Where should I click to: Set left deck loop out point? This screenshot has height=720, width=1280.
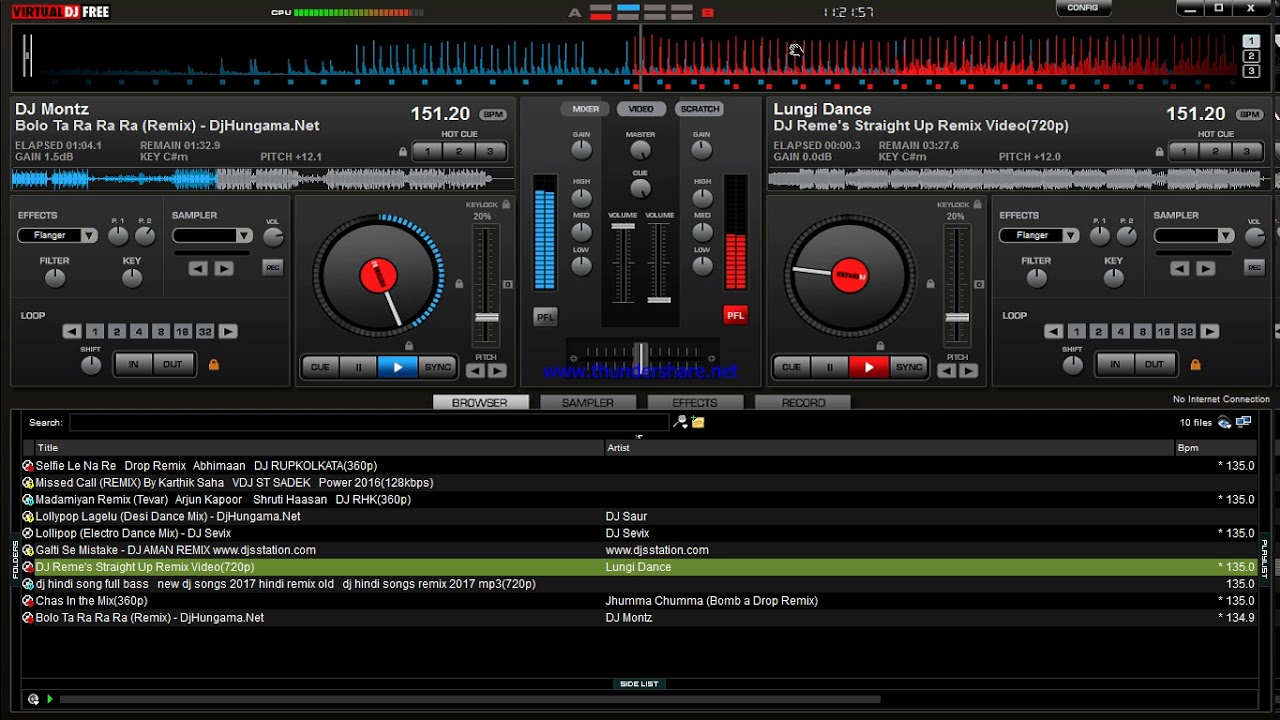click(173, 364)
